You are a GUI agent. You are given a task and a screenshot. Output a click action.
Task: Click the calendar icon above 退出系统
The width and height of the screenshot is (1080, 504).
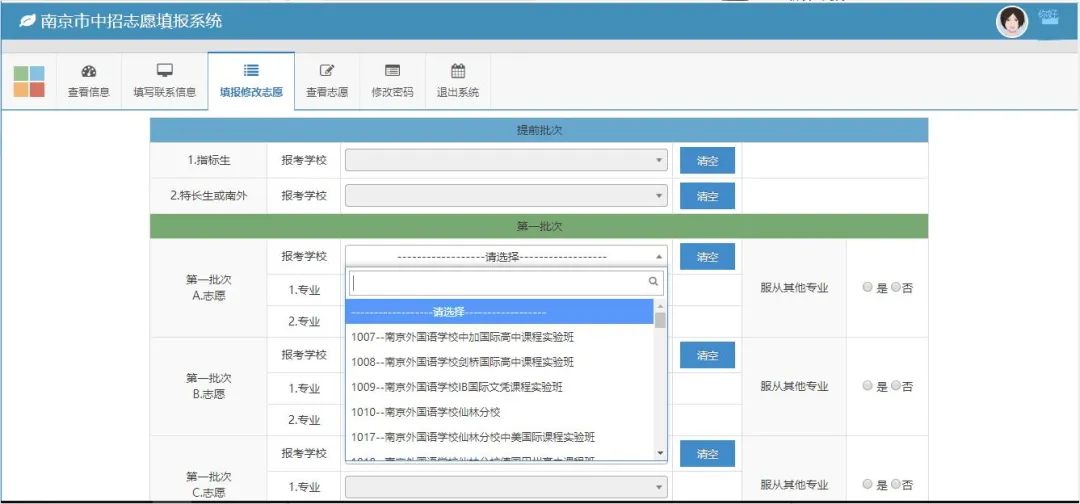coord(458,70)
